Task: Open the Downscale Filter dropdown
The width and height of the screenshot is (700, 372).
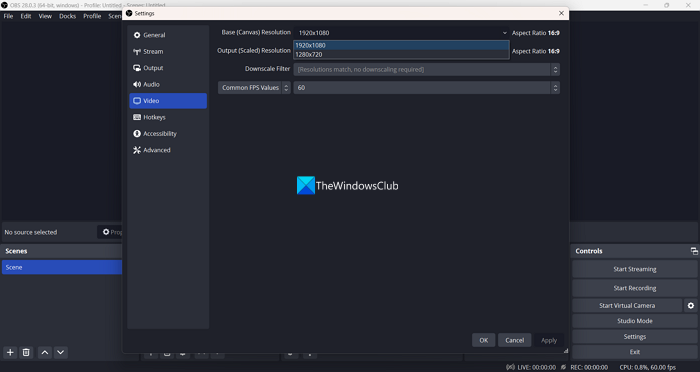Action: 426,69
